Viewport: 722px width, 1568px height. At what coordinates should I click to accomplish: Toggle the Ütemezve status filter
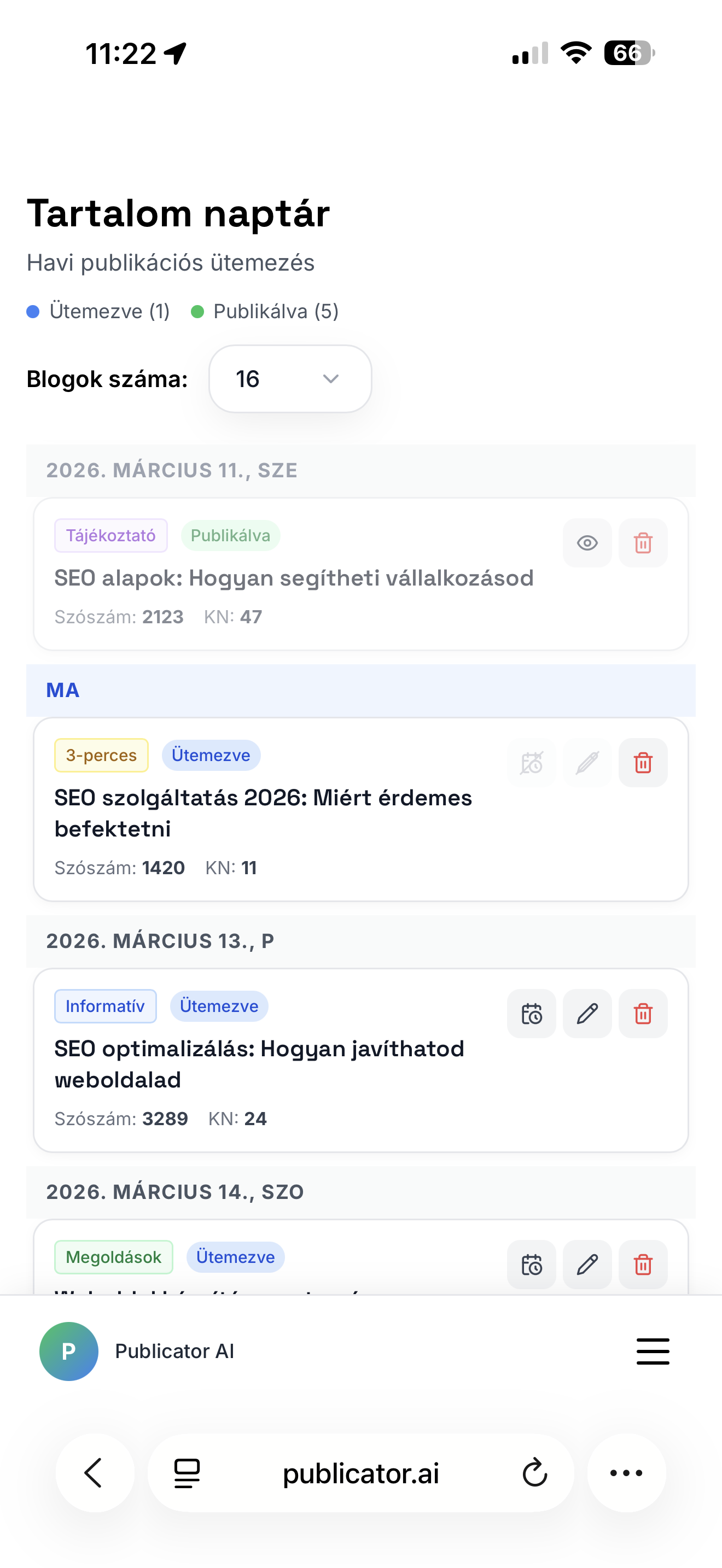(x=98, y=311)
